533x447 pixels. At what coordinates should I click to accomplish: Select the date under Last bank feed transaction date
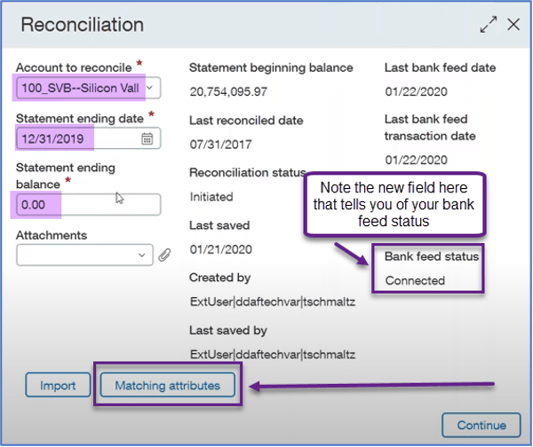point(416,160)
